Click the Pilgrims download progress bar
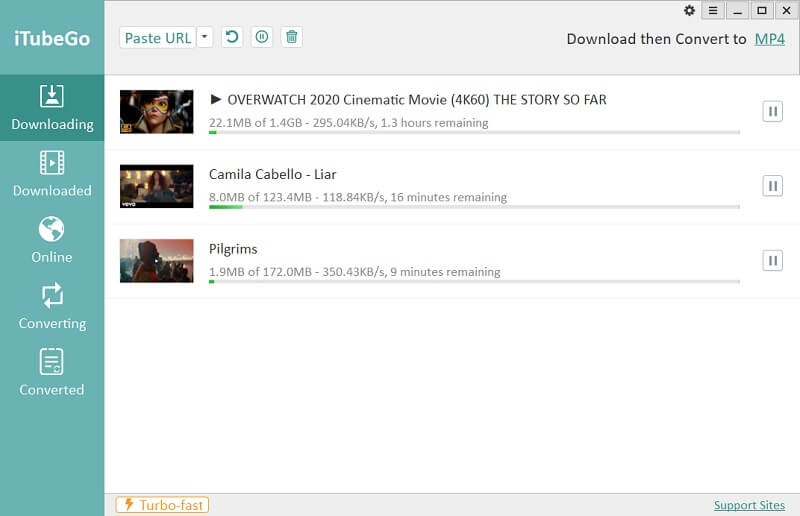 (474, 282)
